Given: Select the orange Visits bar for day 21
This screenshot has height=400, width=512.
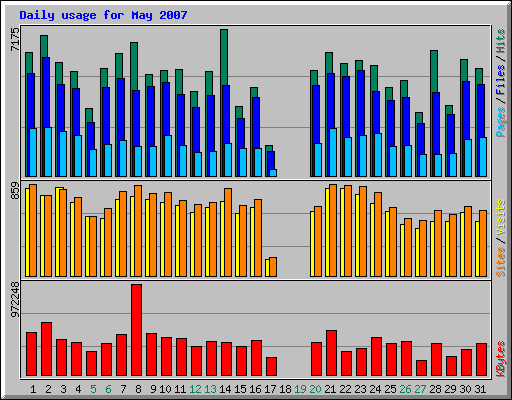Looking at the screenshot, I should click(333, 230).
